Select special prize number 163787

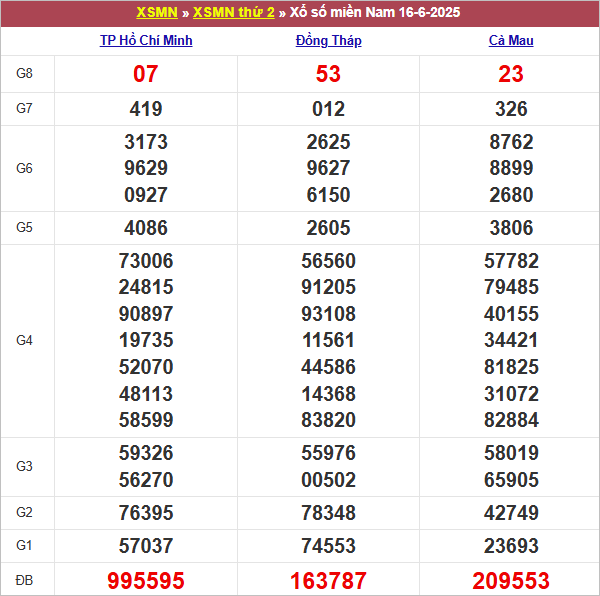tap(328, 581)
